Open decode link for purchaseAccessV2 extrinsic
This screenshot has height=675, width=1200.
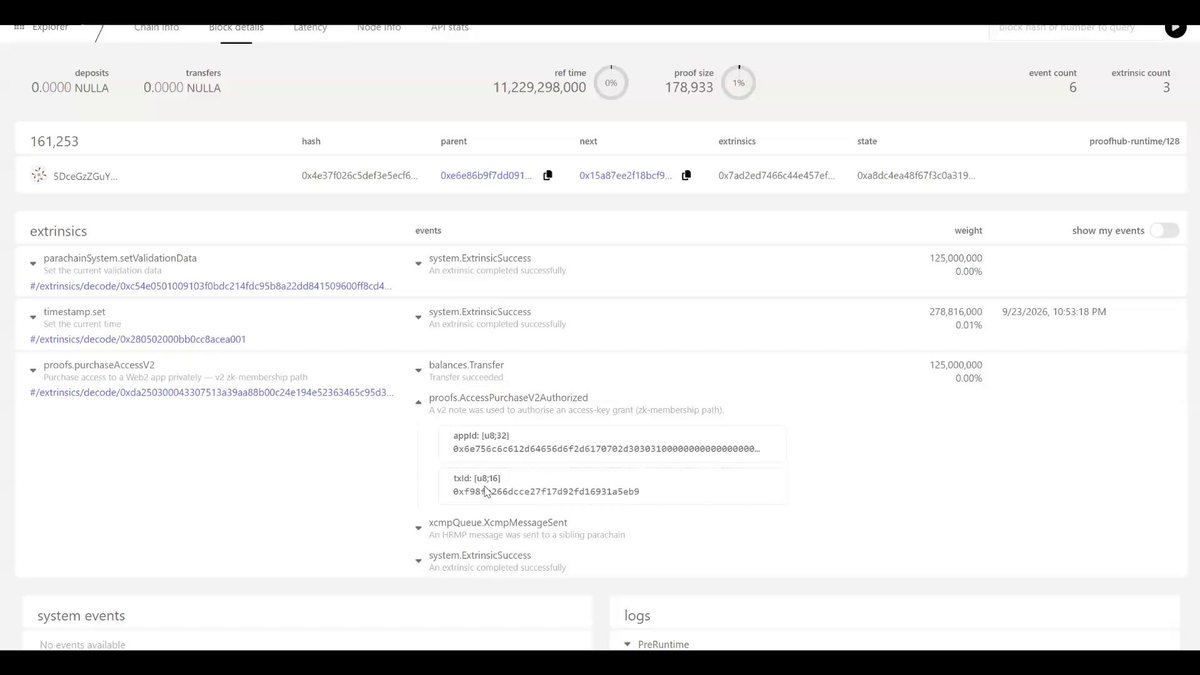pyautogui.click(x=211, y=392)
